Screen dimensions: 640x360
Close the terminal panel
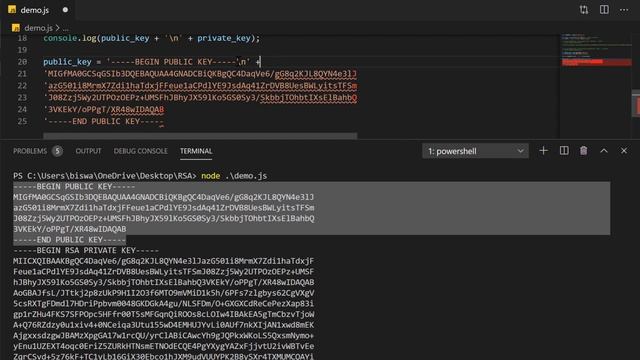point(624,151)
